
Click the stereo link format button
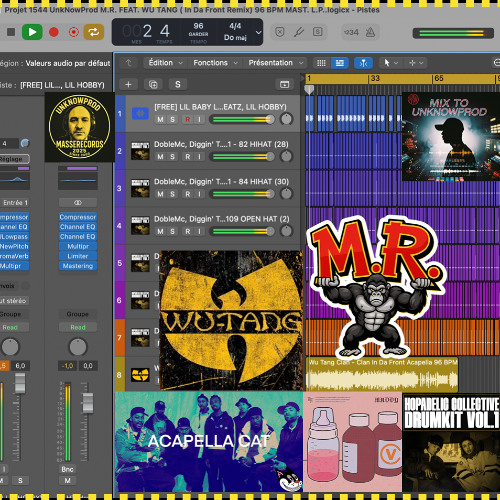pos(78,203)
